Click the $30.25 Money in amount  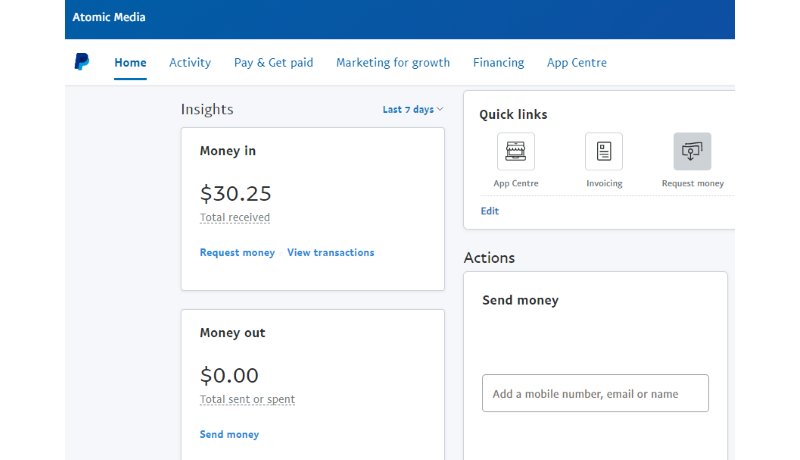tap(236, 193)
